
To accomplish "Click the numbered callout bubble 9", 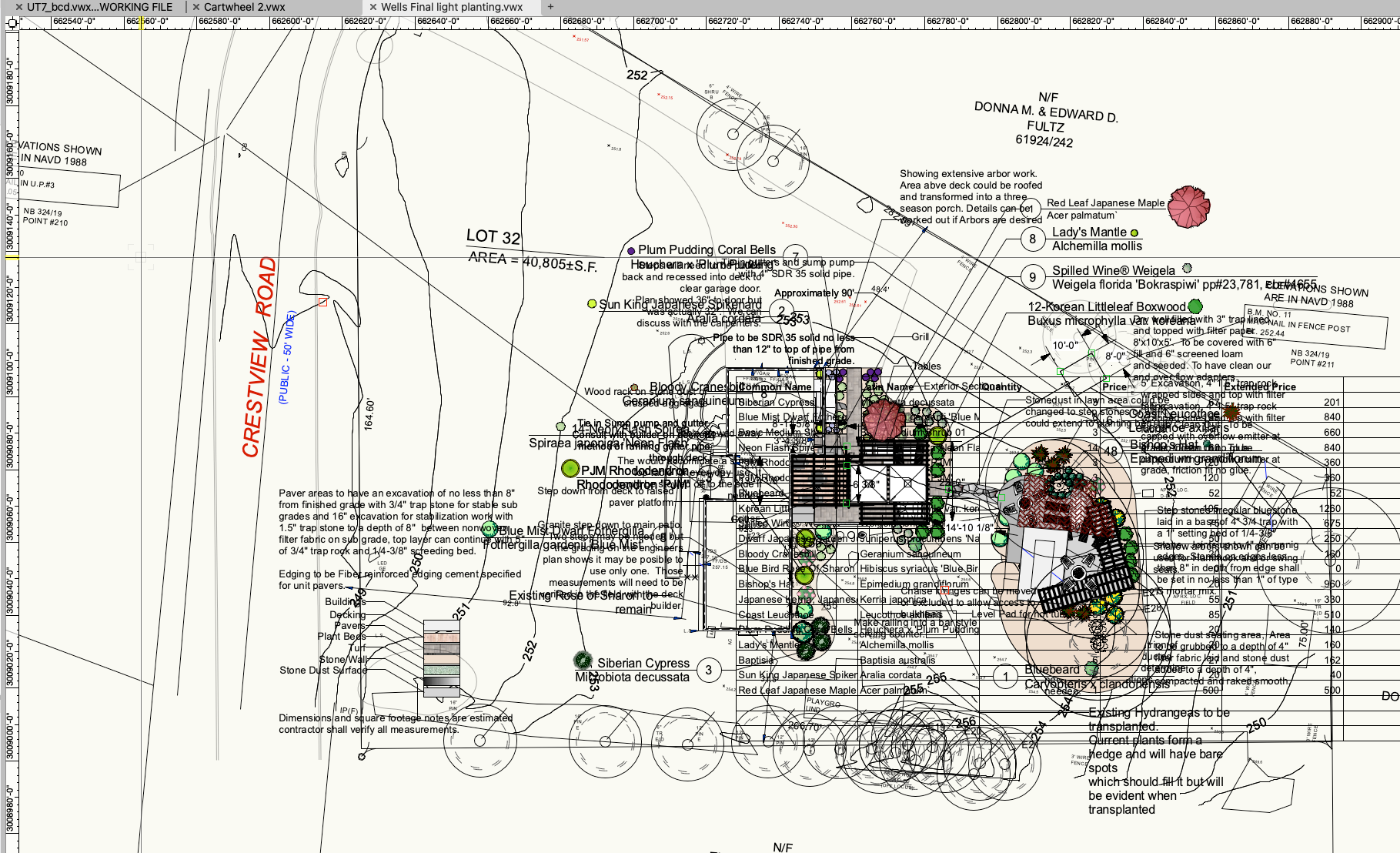I will pos(1032,277).
